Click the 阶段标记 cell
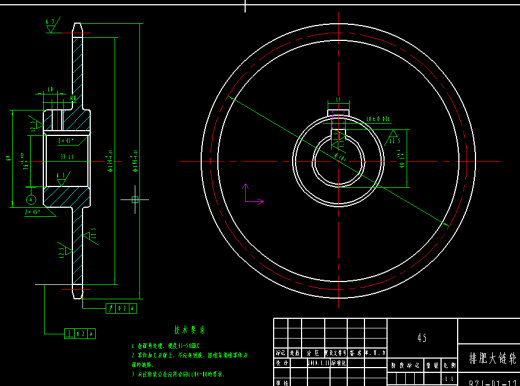 tap(406, 365)
